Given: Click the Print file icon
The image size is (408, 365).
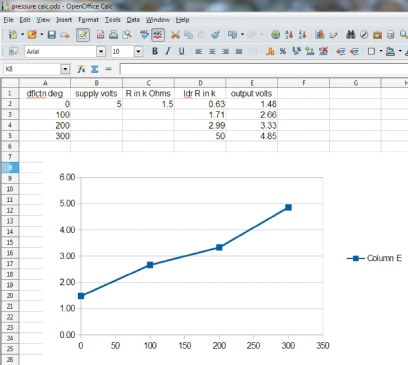Looking at the screenshot, I should pos(113,34).
